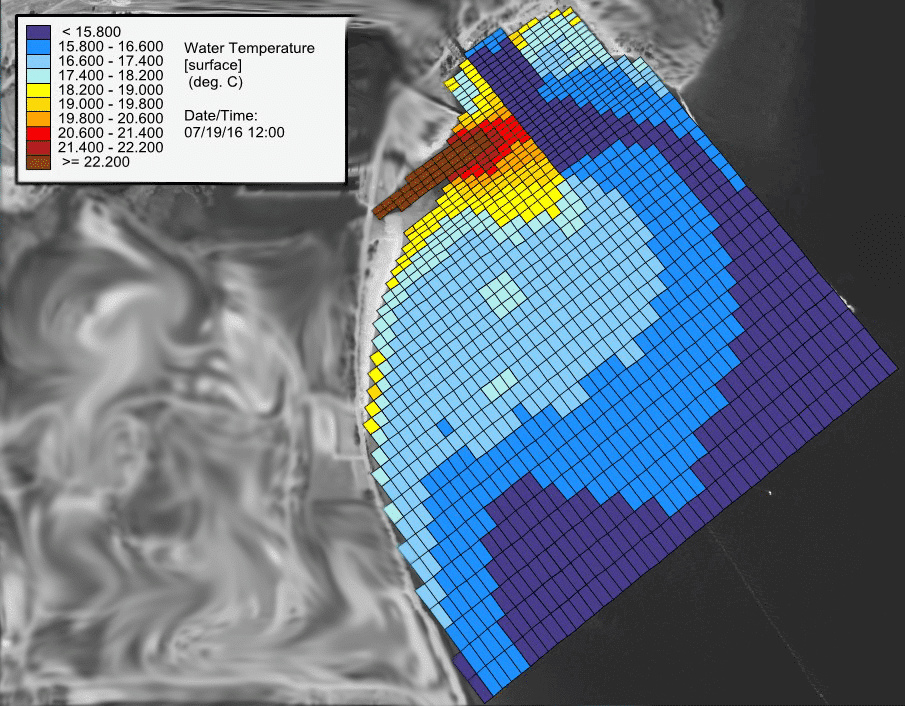Screen dimensions: 905x706
Task: Click the 18.200 - 19.000 yellow swatch
Action: 38,90
